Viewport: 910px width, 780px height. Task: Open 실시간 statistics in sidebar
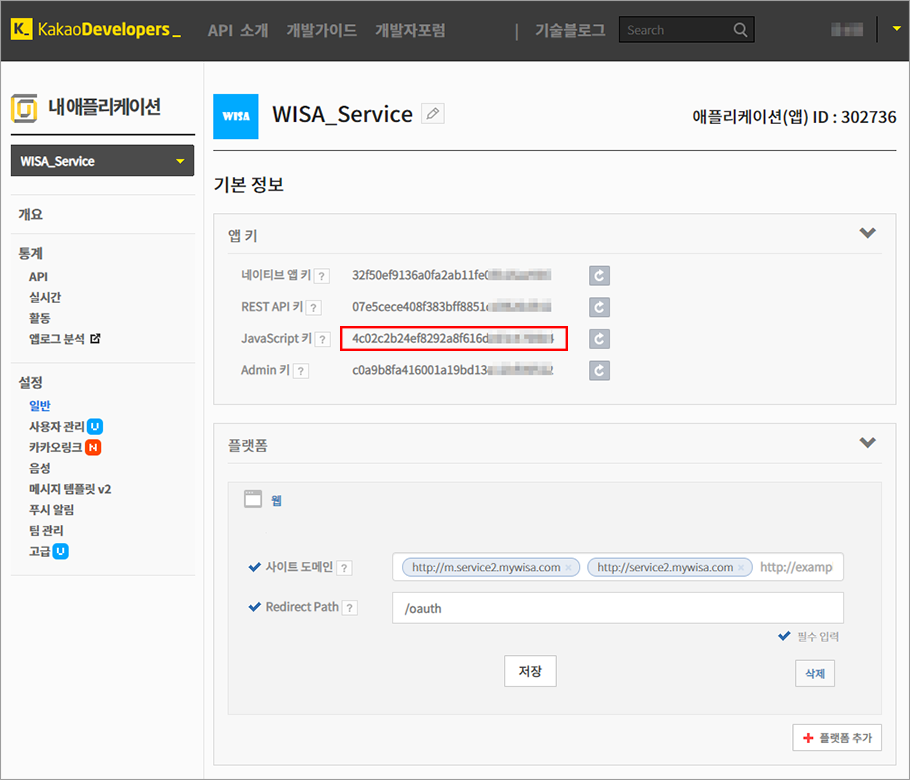pyautogui.click(x=45, y=297)
